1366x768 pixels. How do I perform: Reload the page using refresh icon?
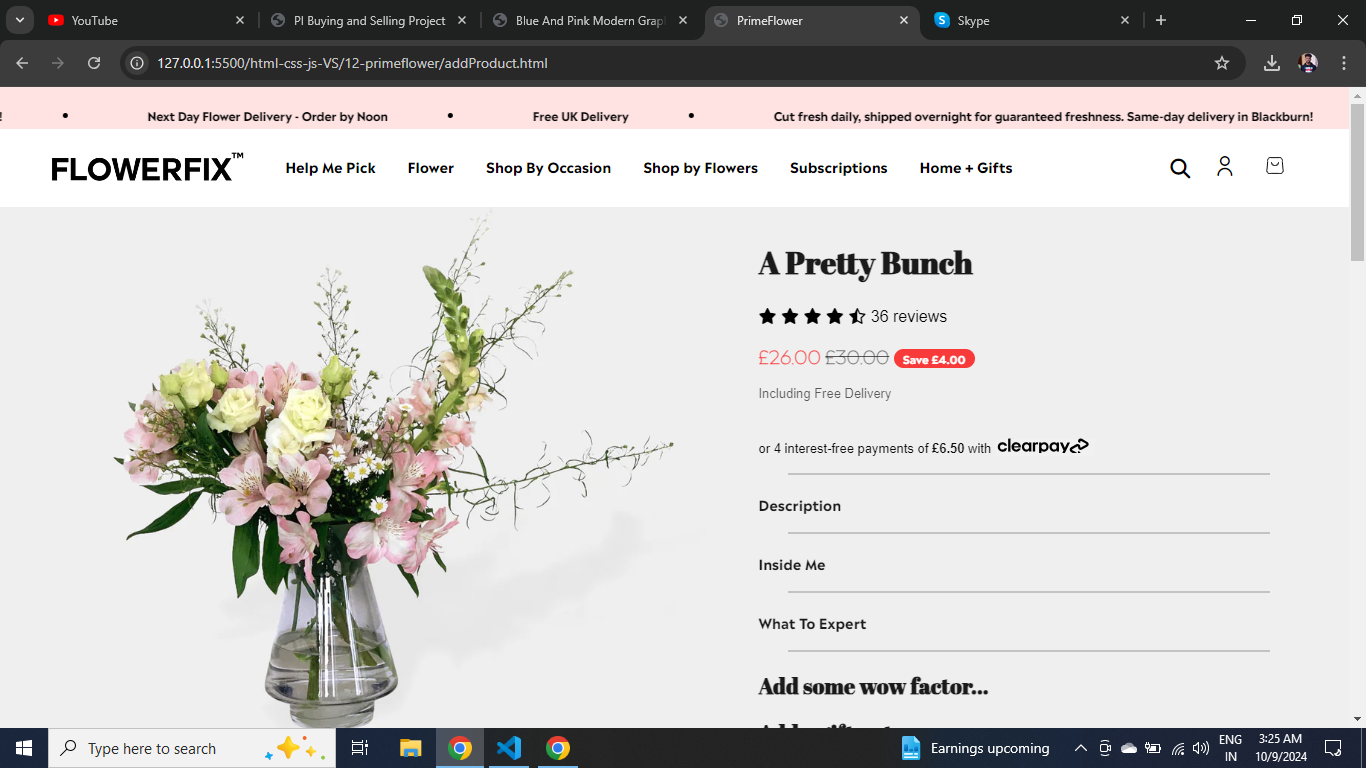click(94, 63)
